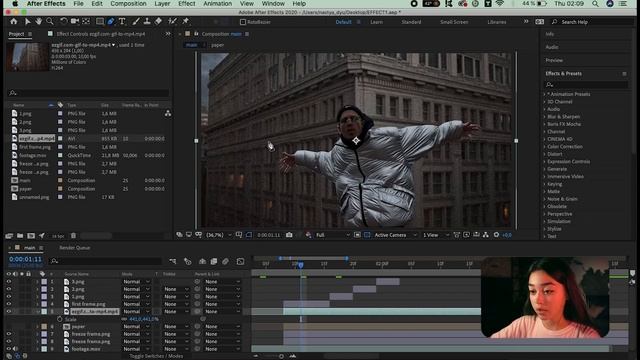The width and height of the screenshot is (640, 360).
Task: Open the Composition menu
Action: [128, 4]
